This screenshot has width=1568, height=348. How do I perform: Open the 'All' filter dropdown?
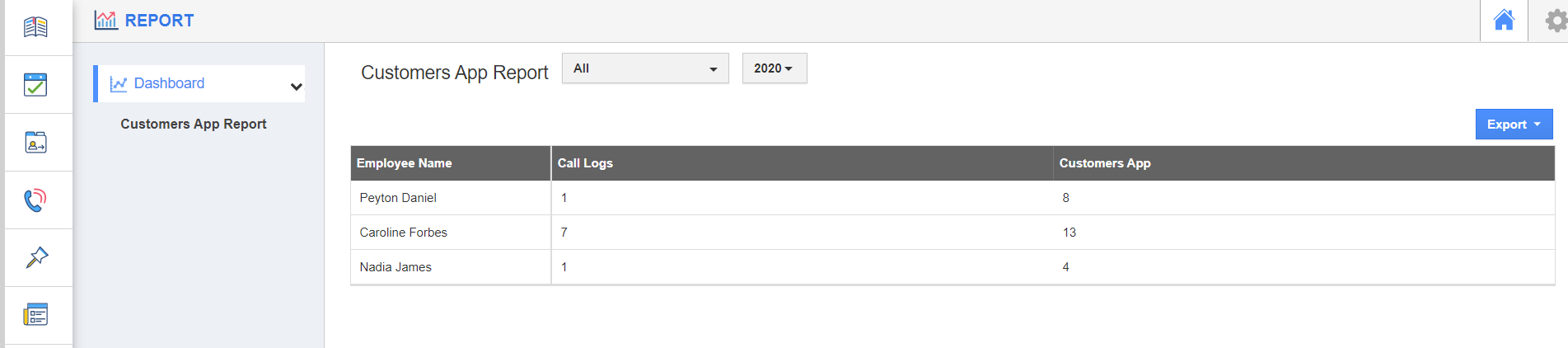click(645, 68)
